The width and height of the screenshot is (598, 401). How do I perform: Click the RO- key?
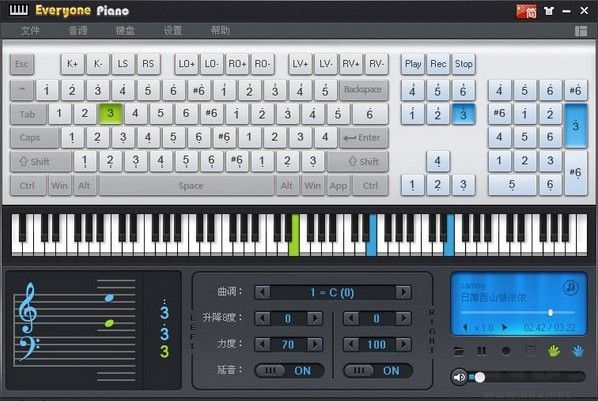point(262,64)
